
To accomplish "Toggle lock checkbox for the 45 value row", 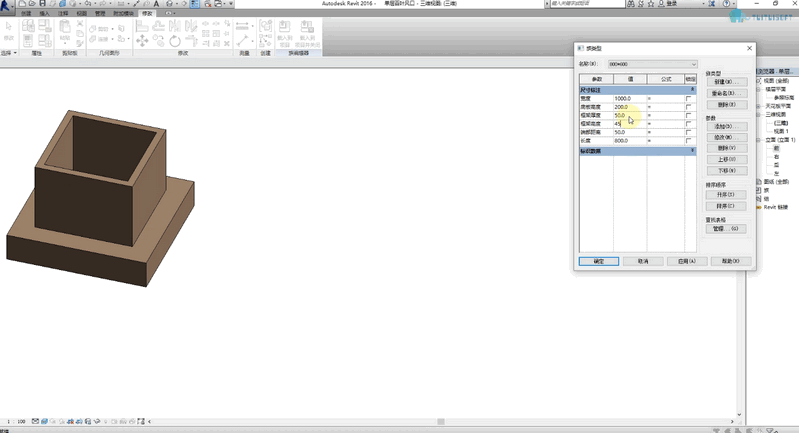I will coord(688,124).
